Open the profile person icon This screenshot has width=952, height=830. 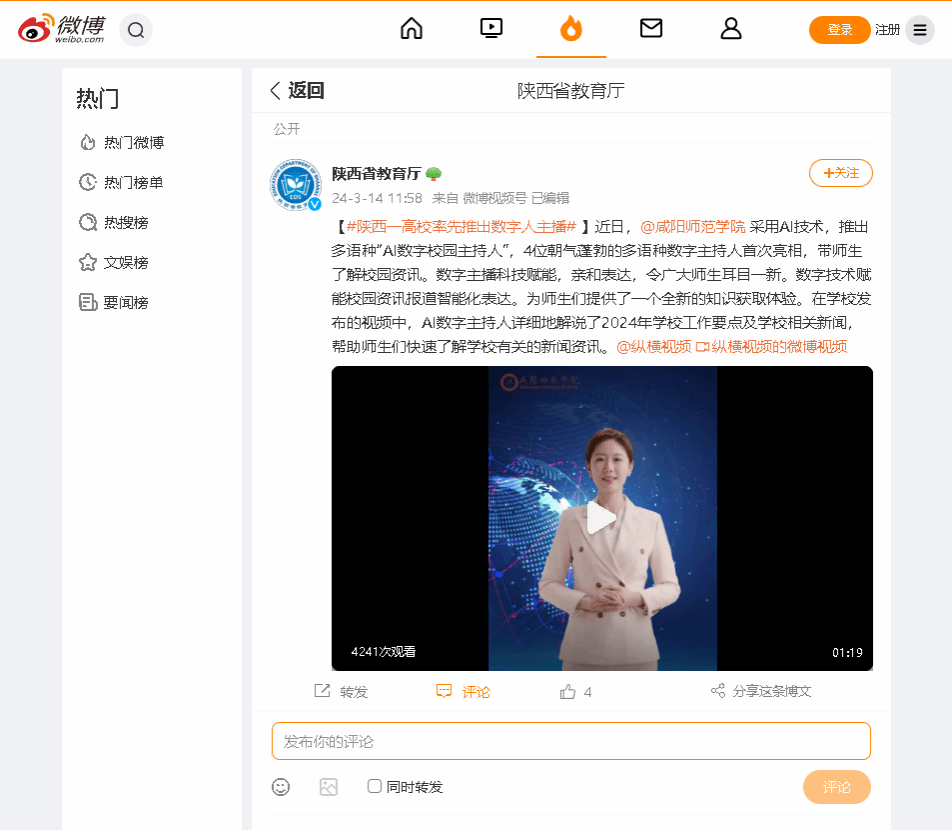coord(731,29)
